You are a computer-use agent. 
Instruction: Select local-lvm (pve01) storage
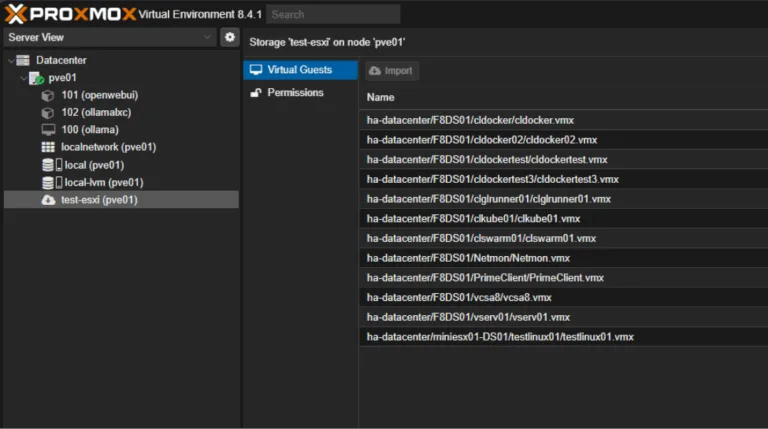pos(104,182)
